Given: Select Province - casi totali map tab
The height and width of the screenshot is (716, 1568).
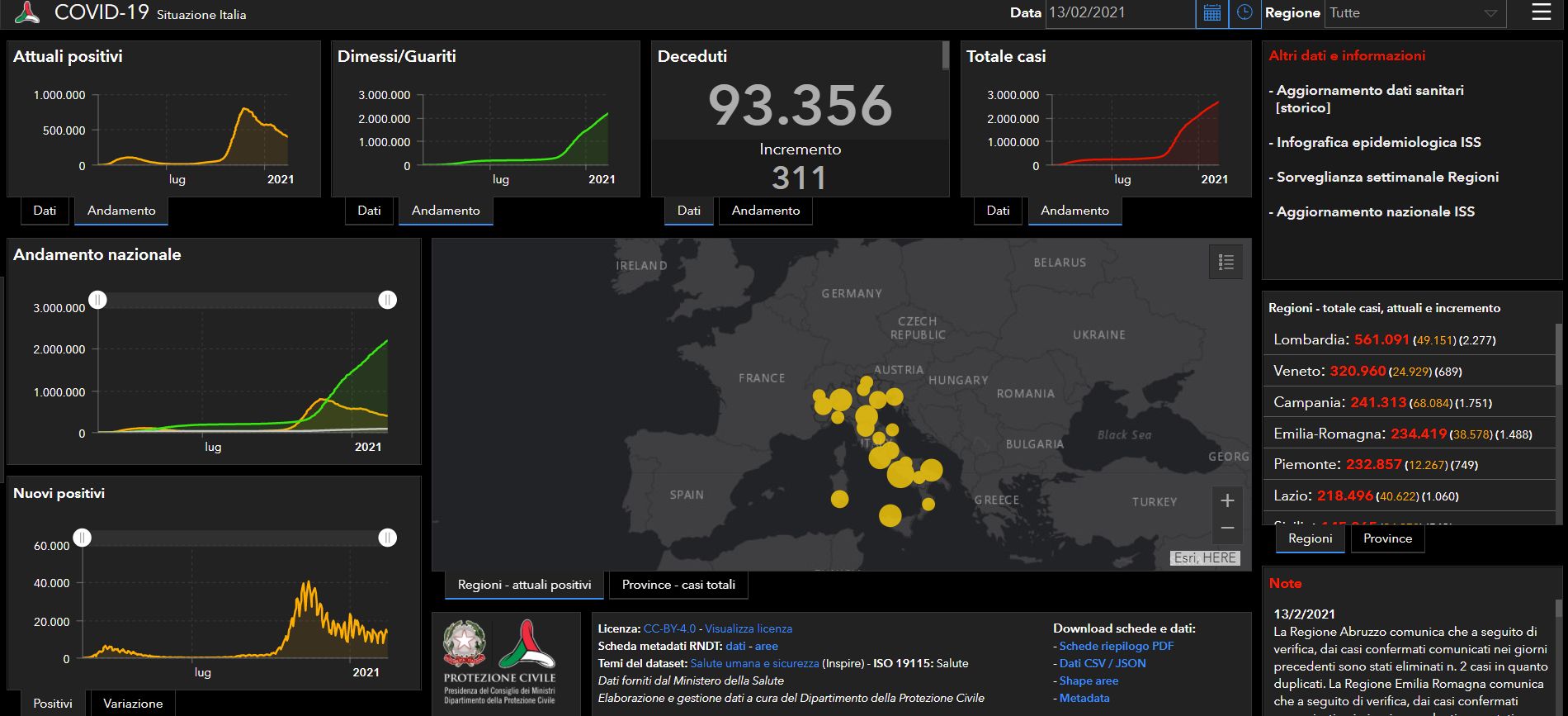Looking at the screenshot, I should click(x=678, y=585).
